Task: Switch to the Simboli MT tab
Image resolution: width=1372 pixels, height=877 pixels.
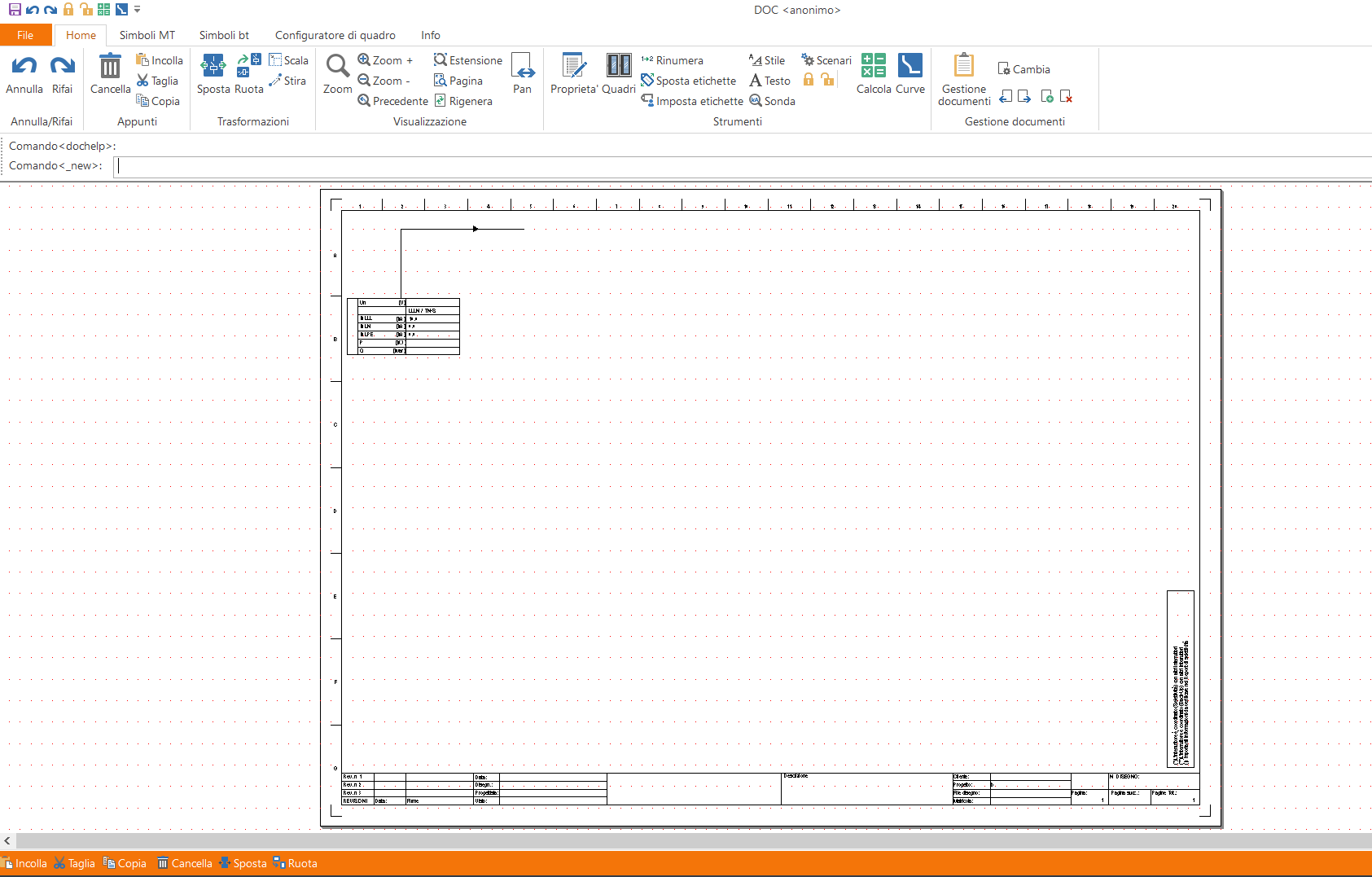Action: 147,35
